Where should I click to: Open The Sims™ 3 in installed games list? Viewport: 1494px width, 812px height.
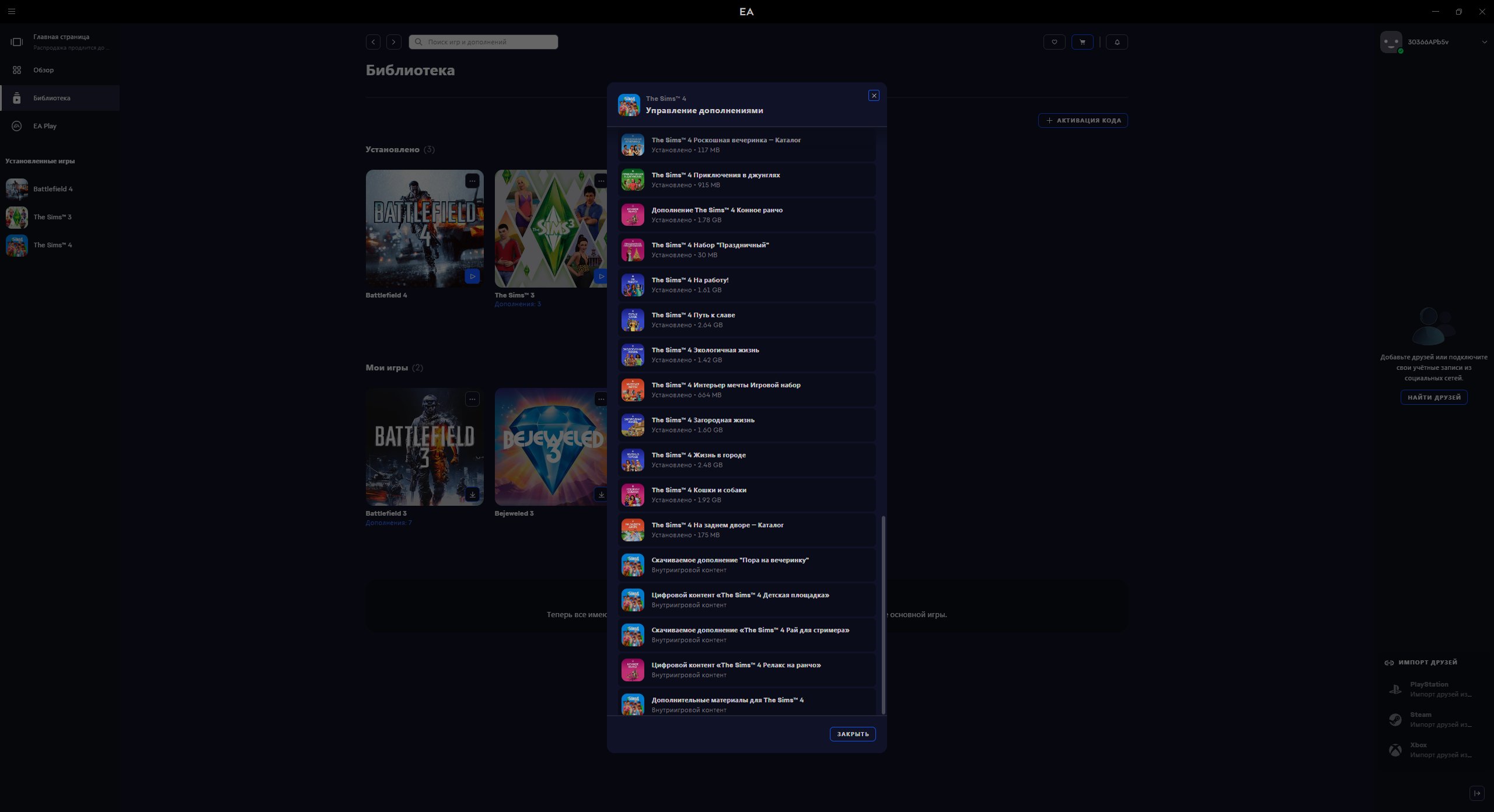pos(60,217)
